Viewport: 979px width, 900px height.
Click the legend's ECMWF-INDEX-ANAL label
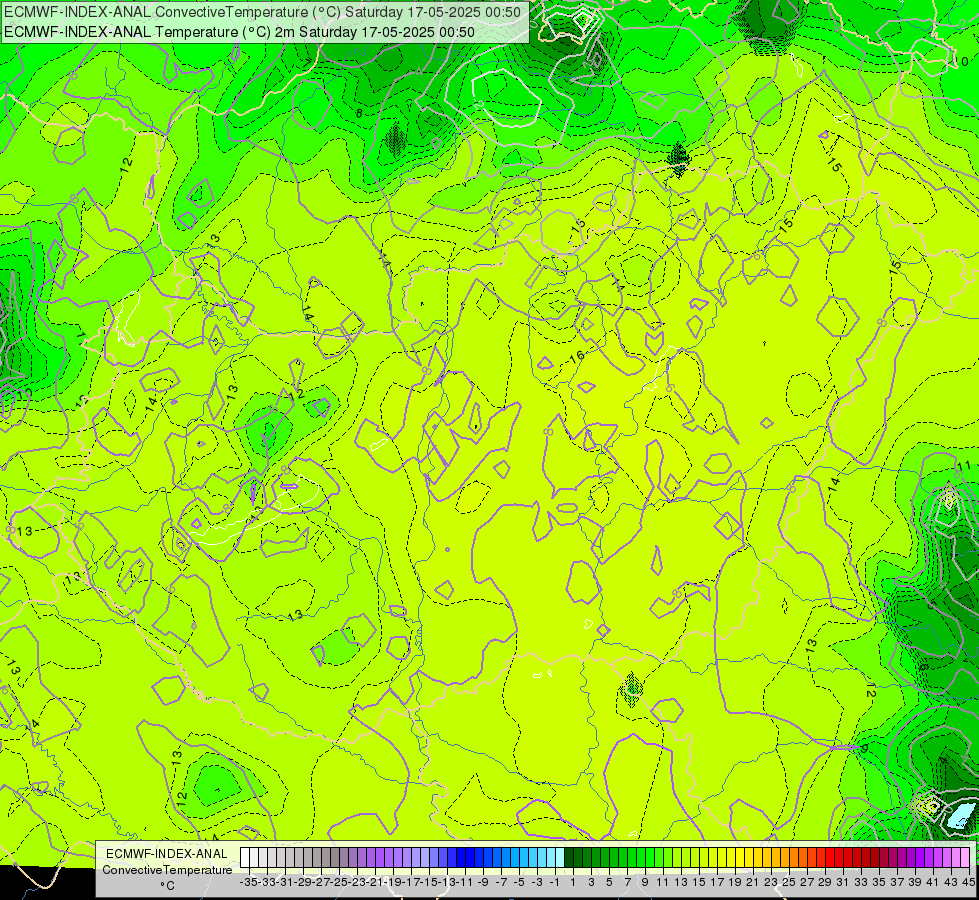(x=167, y=854)
